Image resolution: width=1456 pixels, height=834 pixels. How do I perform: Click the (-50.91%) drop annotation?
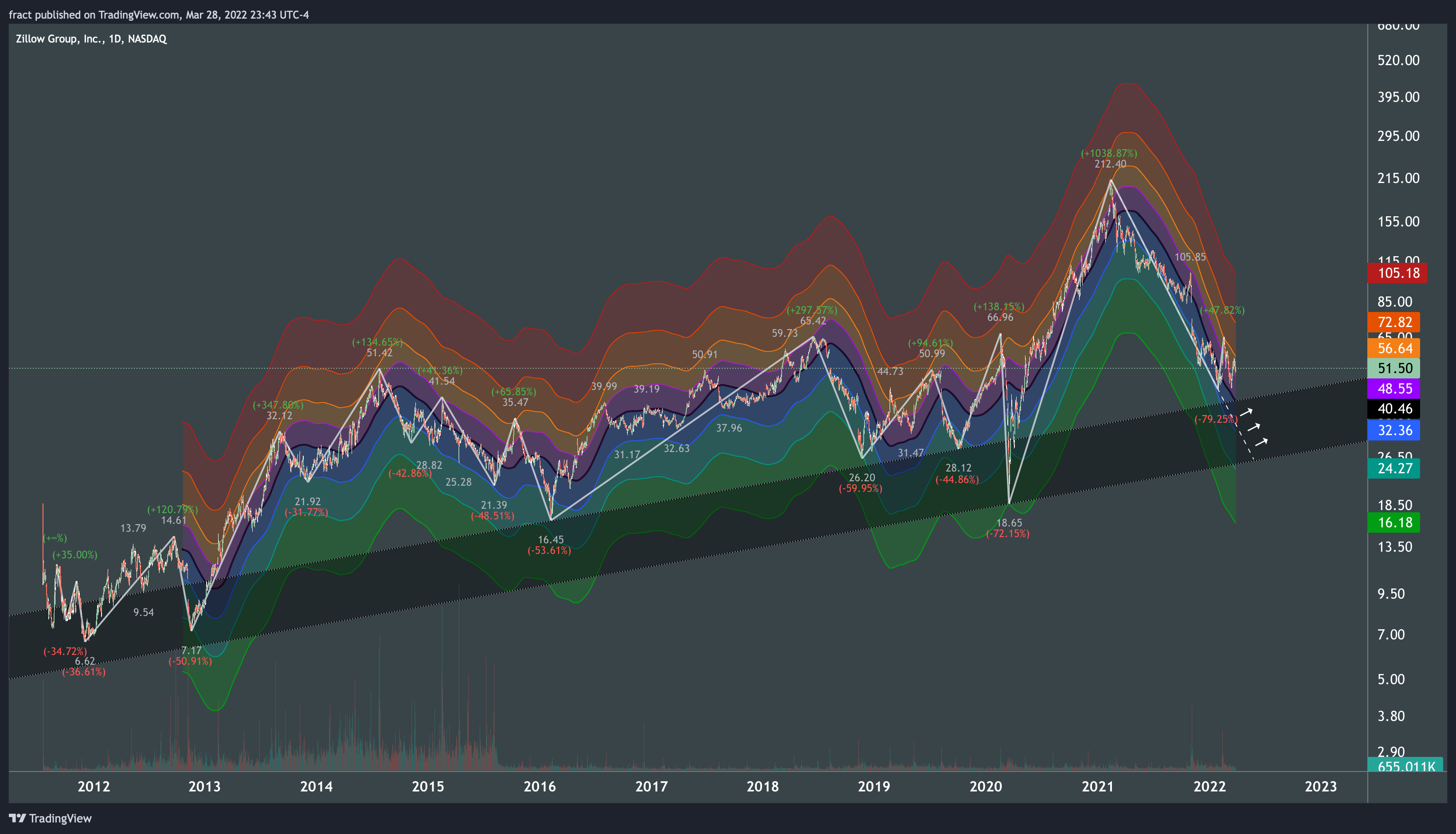click(x=190, y=662)
